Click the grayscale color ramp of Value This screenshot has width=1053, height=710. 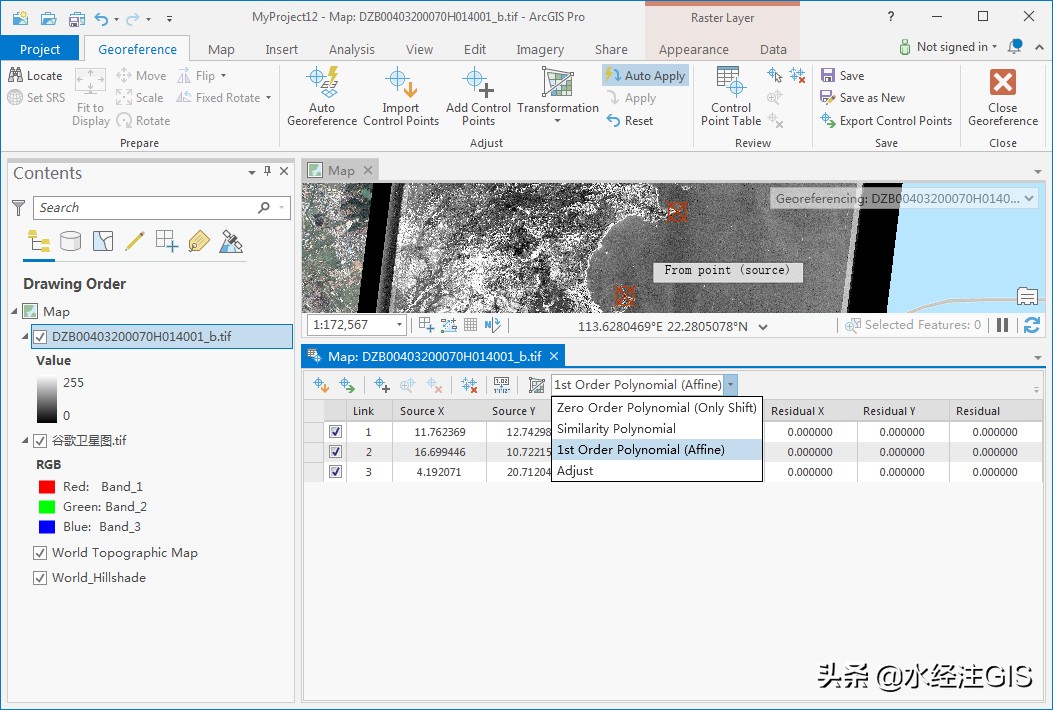pos(47,399)
